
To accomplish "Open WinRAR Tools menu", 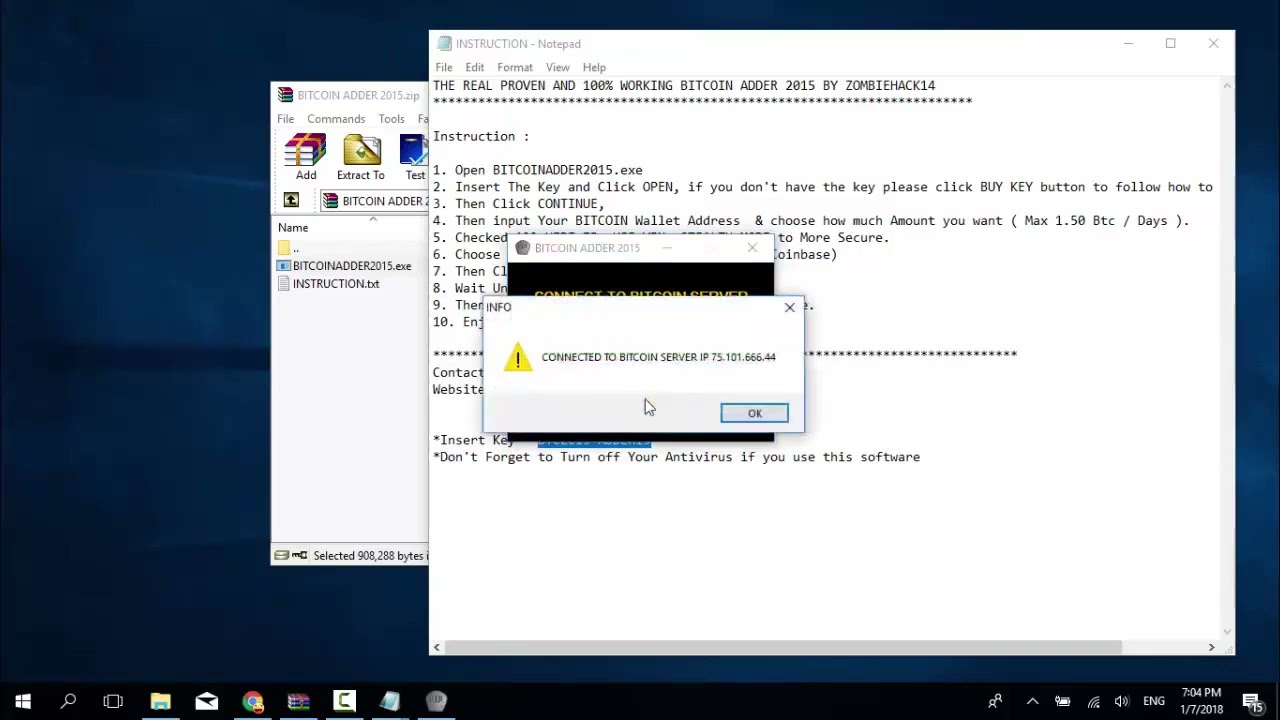I will 392,119.
